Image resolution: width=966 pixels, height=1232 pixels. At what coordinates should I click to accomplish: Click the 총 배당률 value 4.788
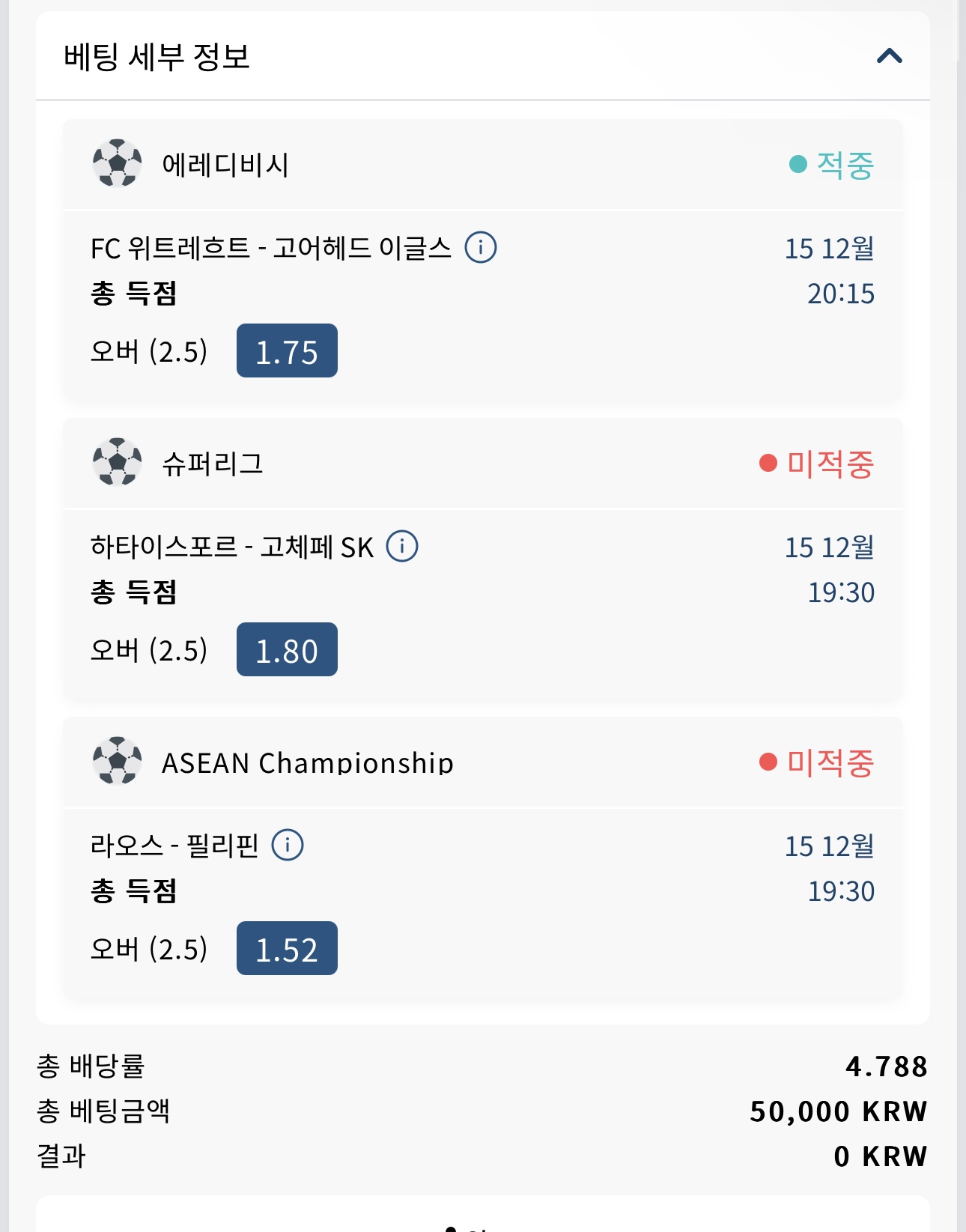[886, 1066]
